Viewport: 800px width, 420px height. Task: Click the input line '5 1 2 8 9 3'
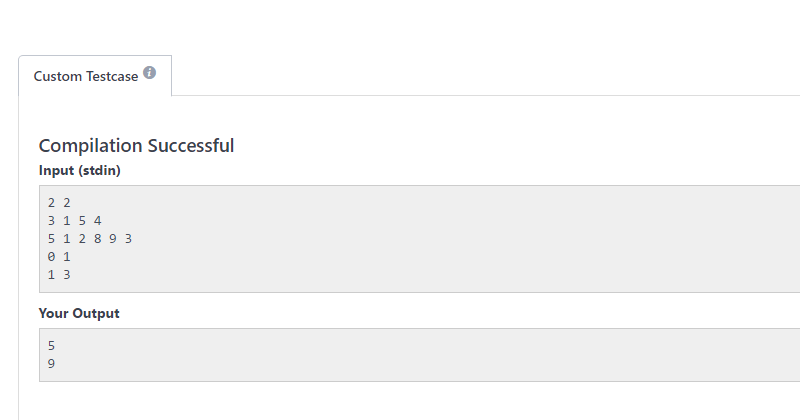[90, 238]
